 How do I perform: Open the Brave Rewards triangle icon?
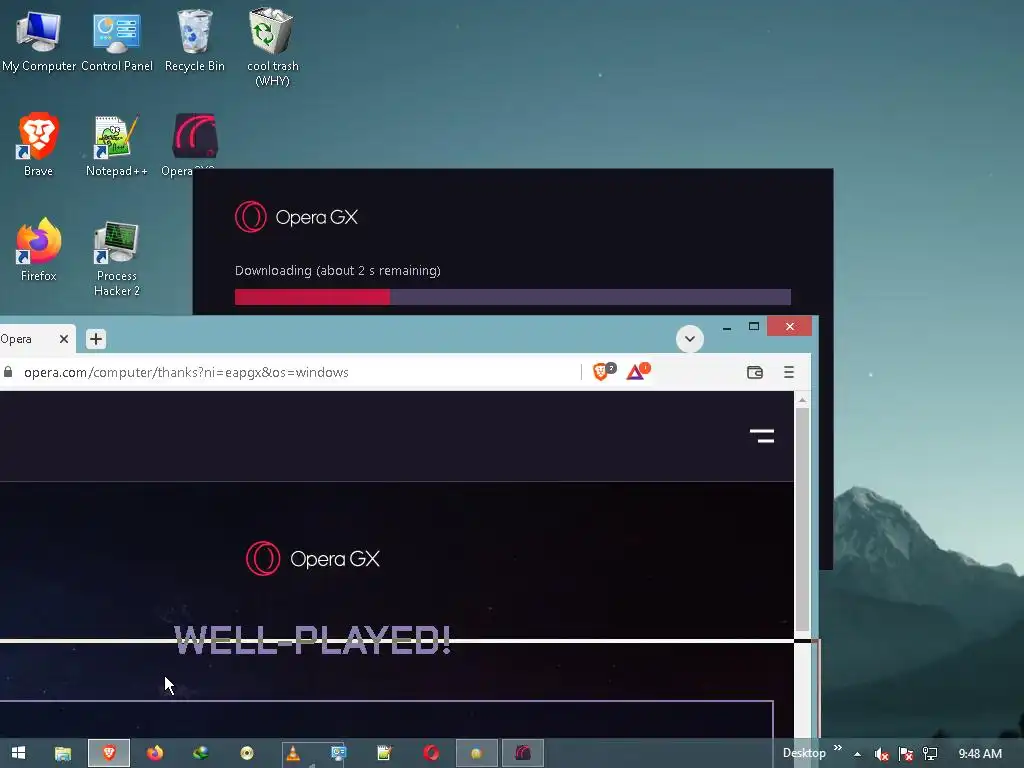[x=635, y=372]
